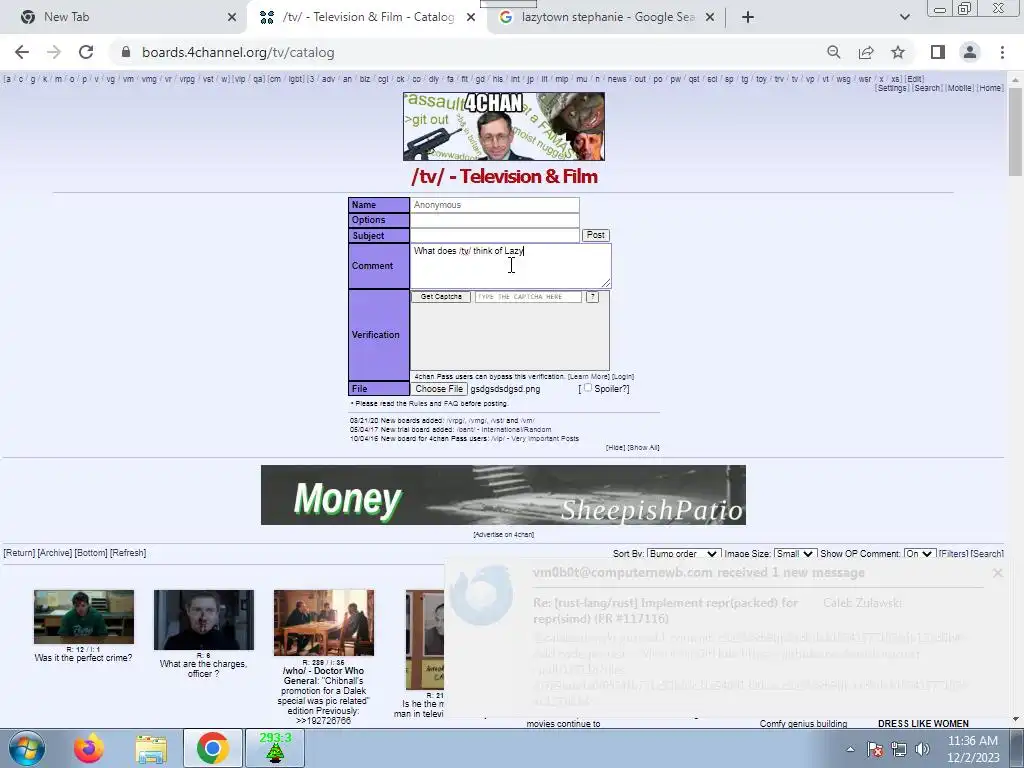Click the Subject input field

[x=494, y=235]
